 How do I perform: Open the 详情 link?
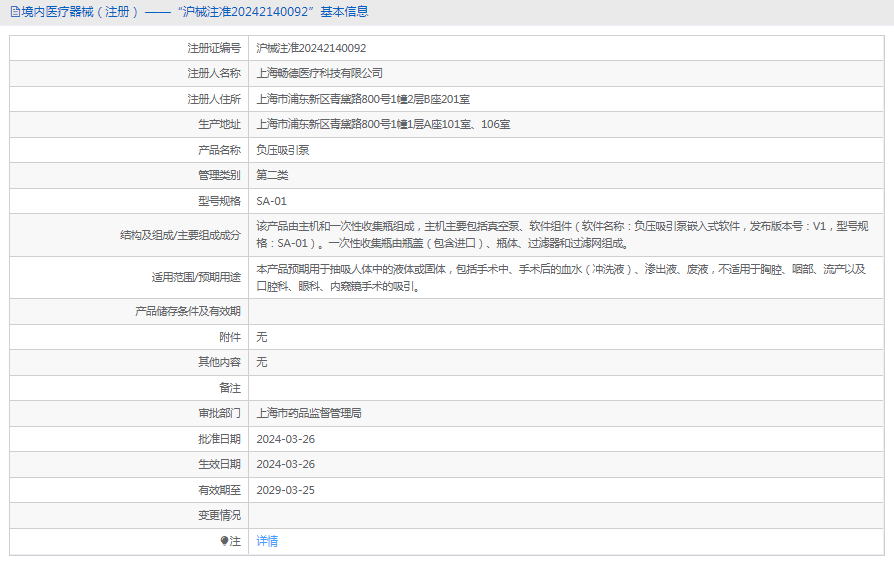tap(267, 541)
